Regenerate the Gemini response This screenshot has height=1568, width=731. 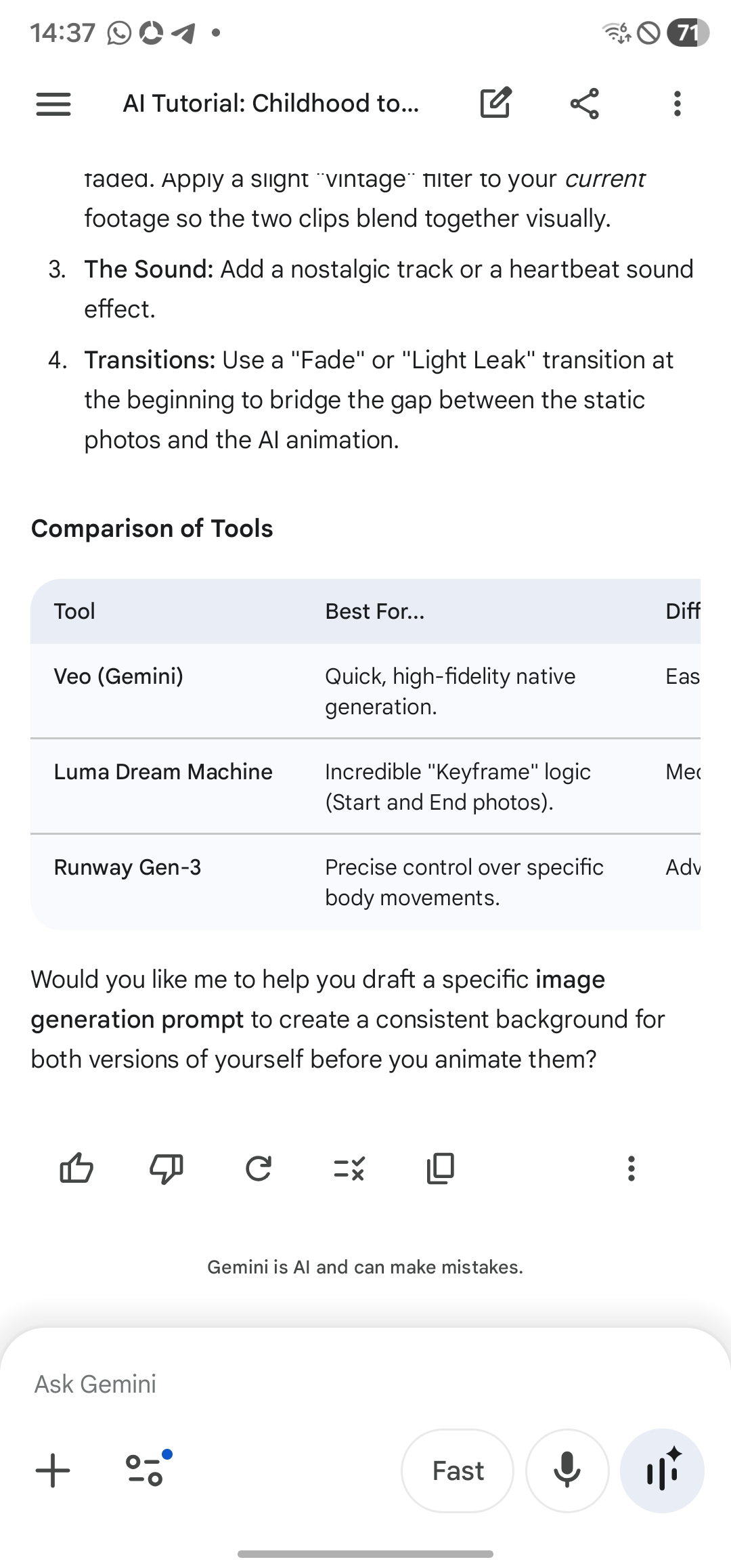click(x=258, y=1168)
